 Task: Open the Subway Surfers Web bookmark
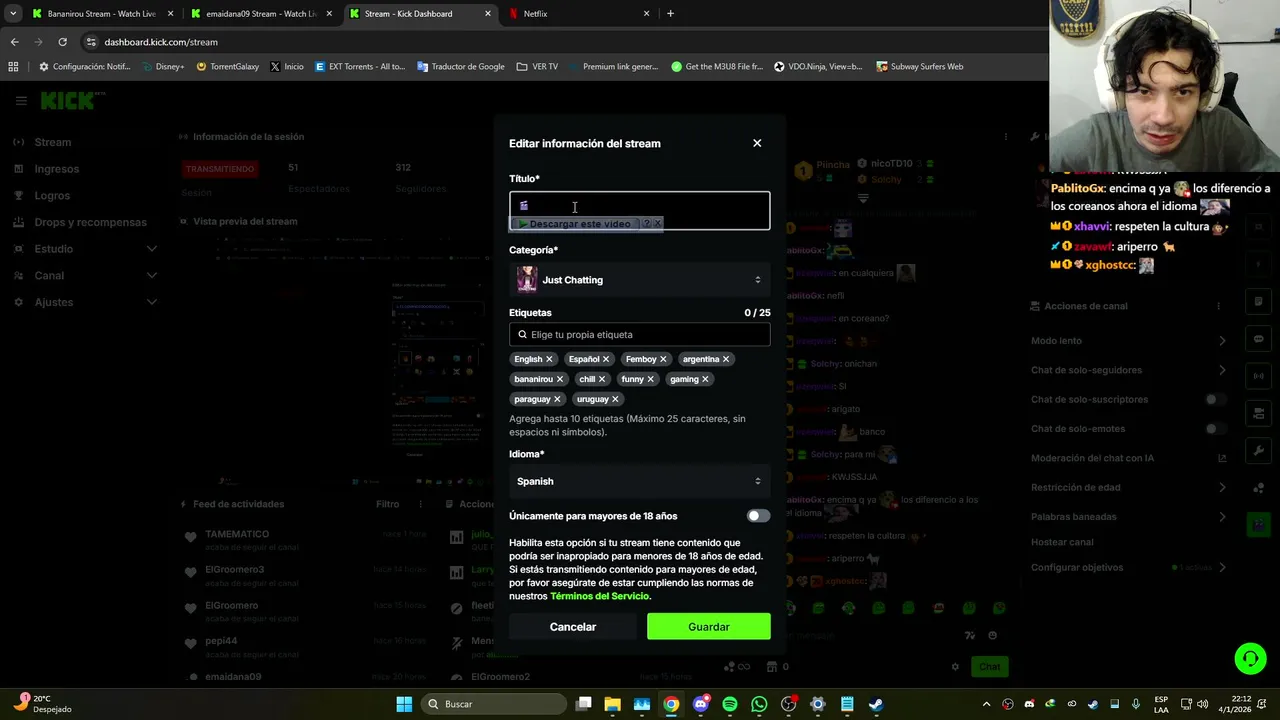point(919,67)
